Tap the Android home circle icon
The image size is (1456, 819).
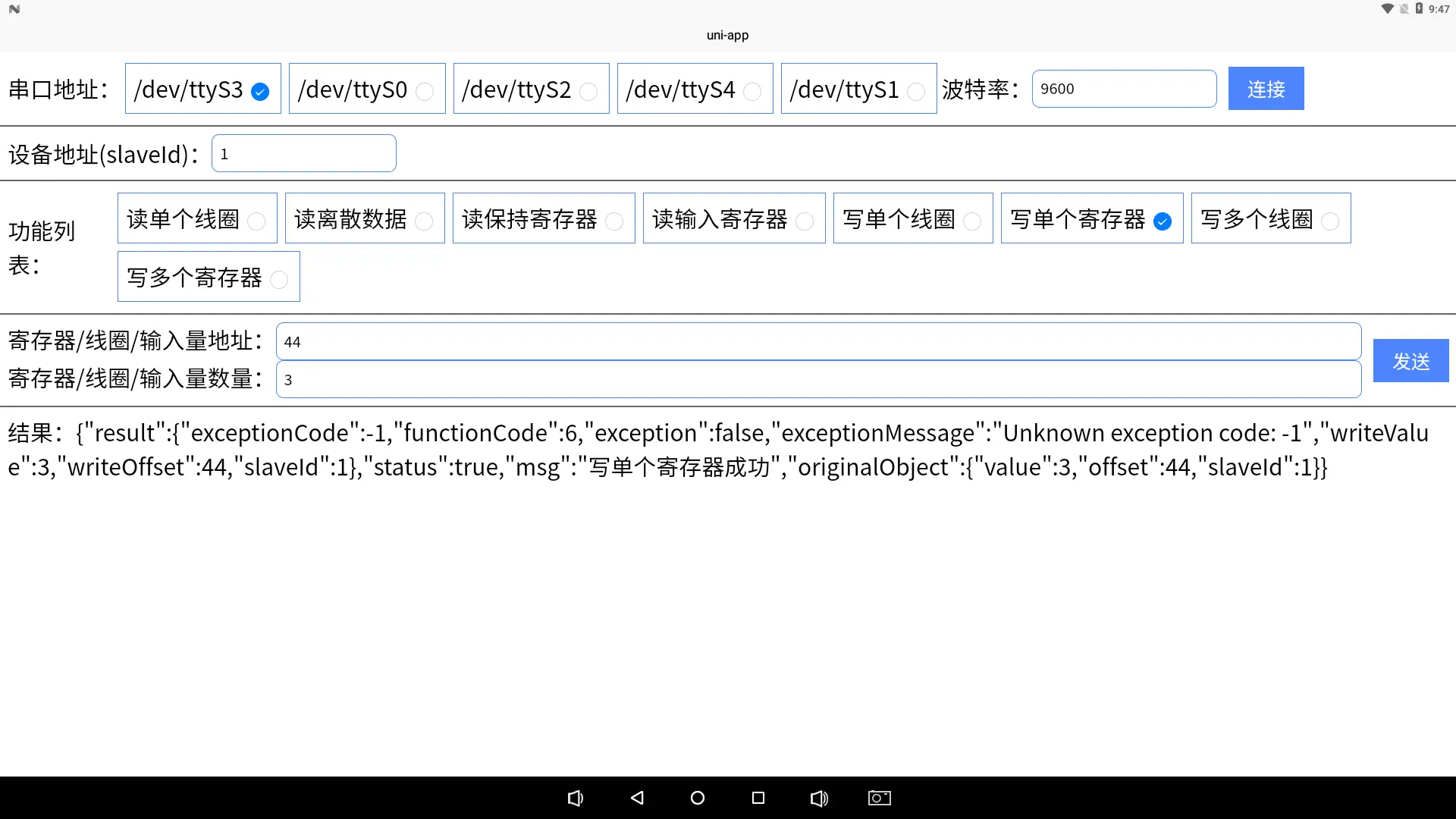pos(698,798)
